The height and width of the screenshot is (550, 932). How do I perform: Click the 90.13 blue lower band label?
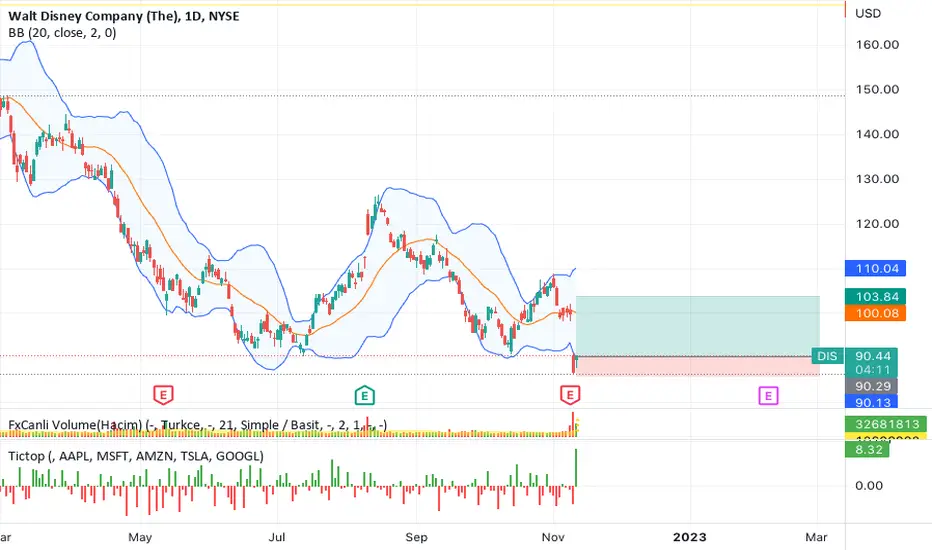tap(872, 402)
